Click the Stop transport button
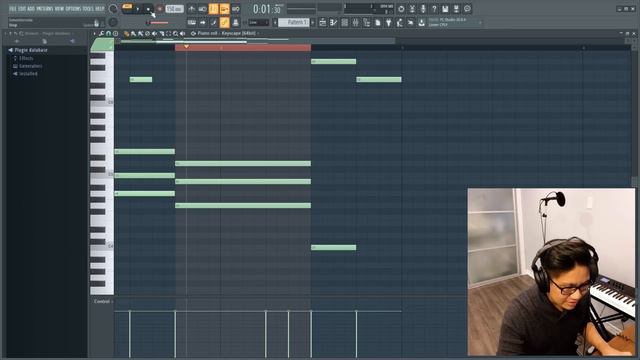 (148, 9)
